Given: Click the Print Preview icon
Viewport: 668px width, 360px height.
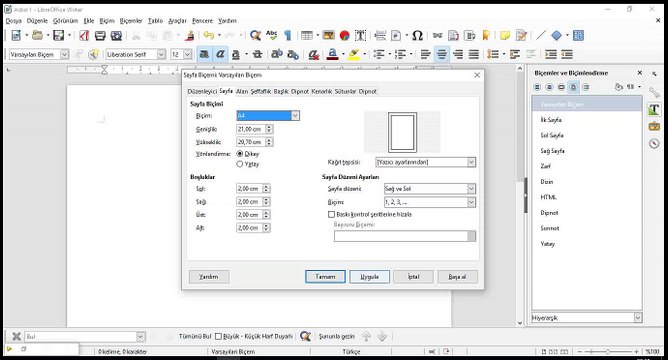Looking at the screenshot, I should pyautogui.click(x=116, y=36).
